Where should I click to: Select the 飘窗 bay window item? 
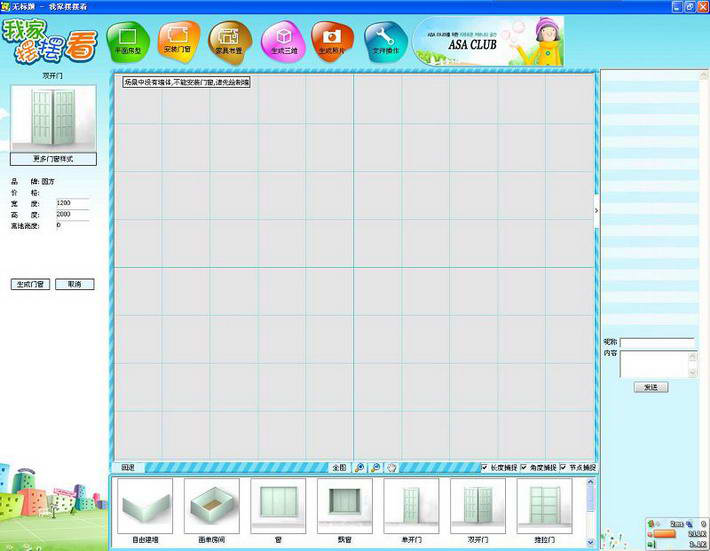pos(345,511)
